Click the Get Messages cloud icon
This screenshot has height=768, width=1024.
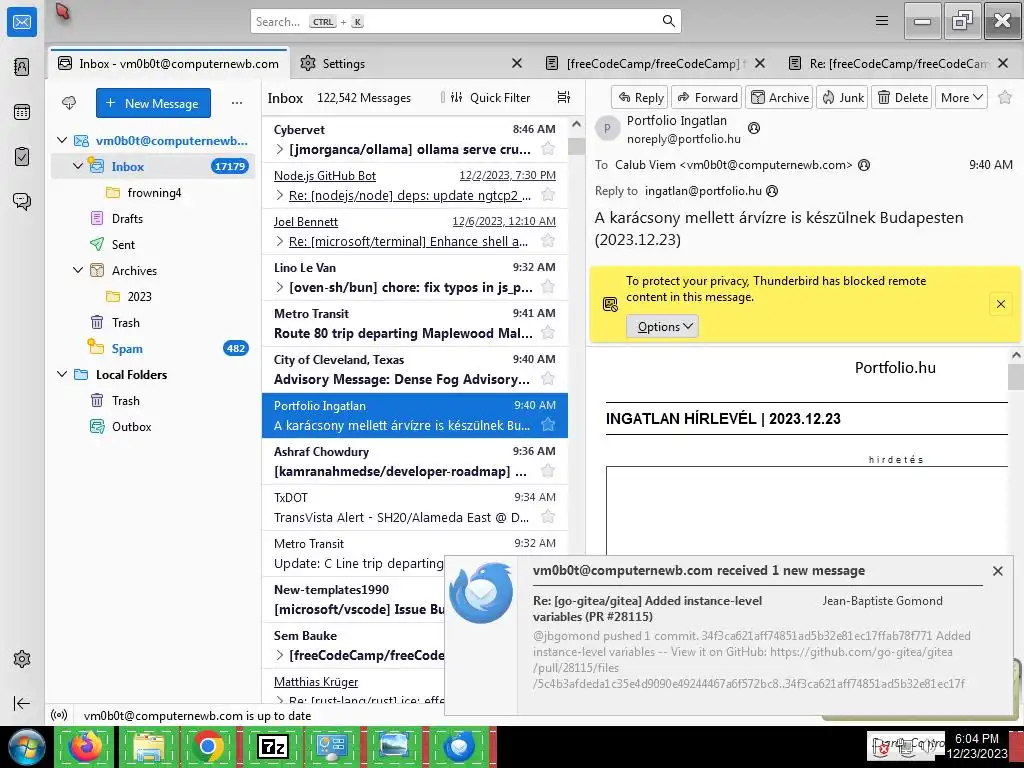pos(69,103)
